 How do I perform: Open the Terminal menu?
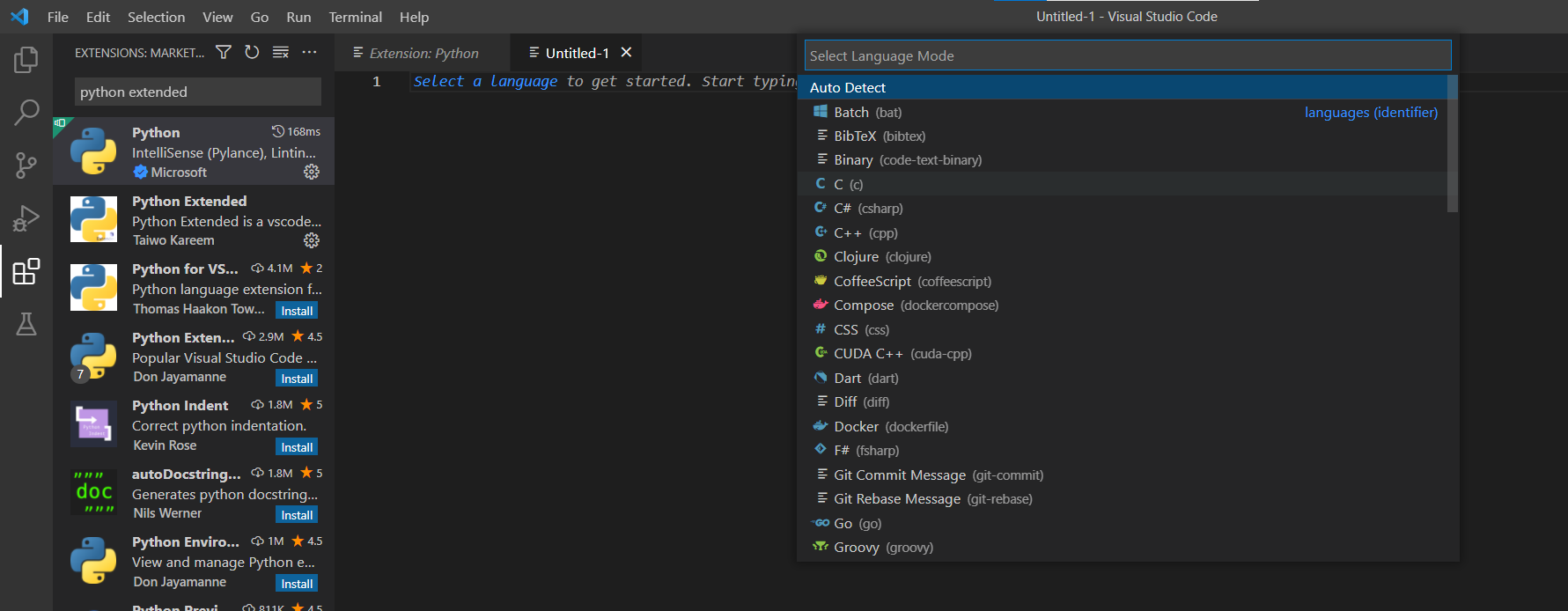tap(356, 17)
